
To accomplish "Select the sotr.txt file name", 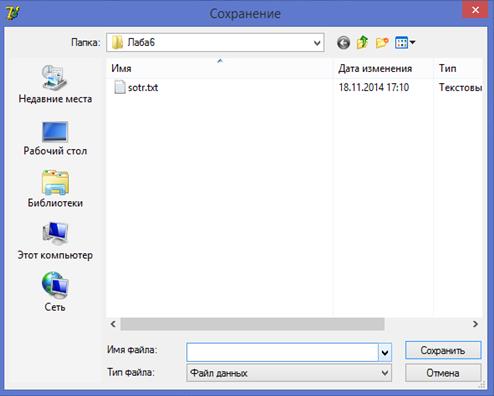I will 143,88.
